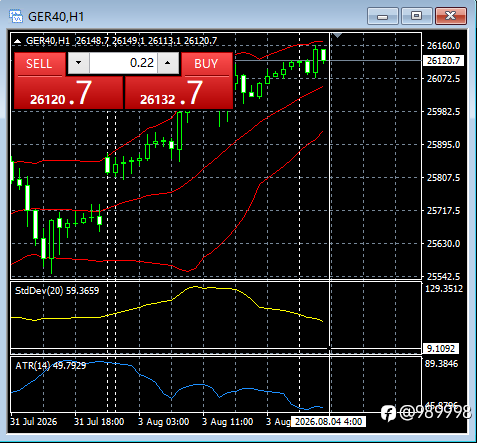
Task: Maximize the GER40,H1 chart window
Action: coord(416,16)
